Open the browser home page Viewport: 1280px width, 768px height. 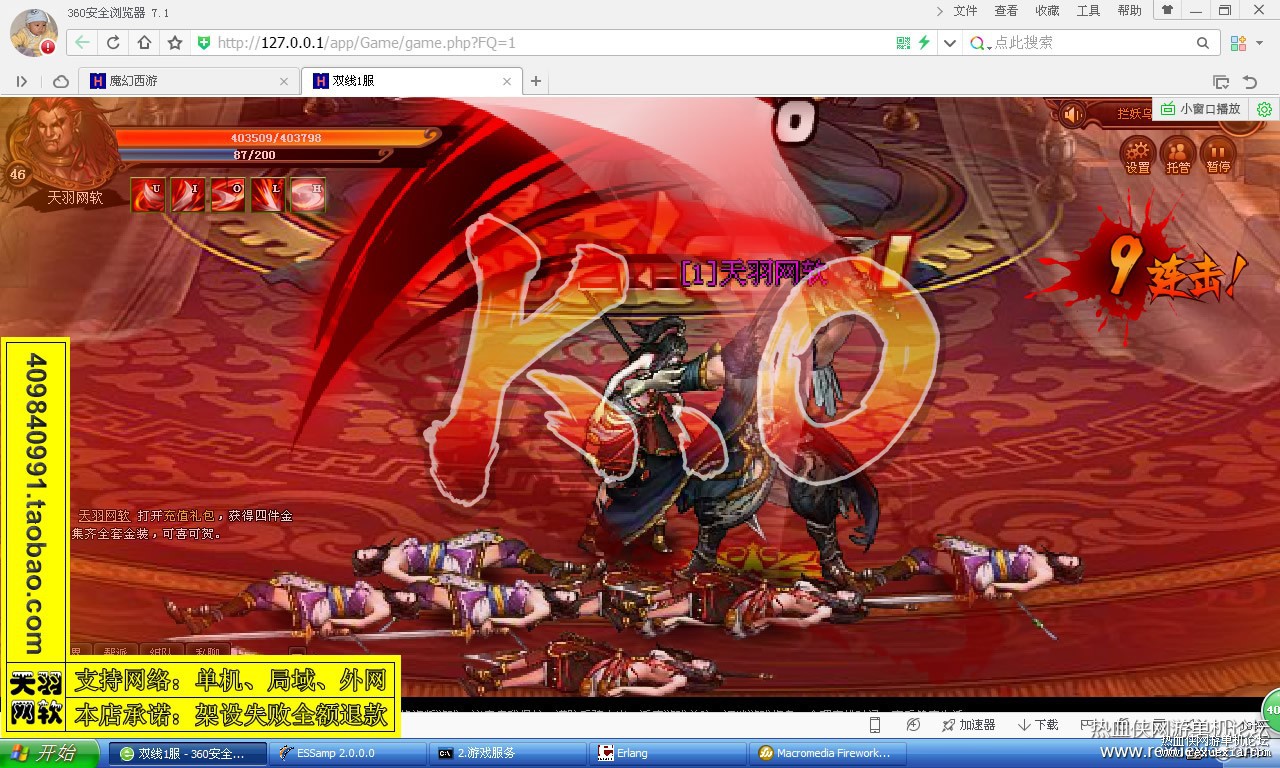click(144, 43)
